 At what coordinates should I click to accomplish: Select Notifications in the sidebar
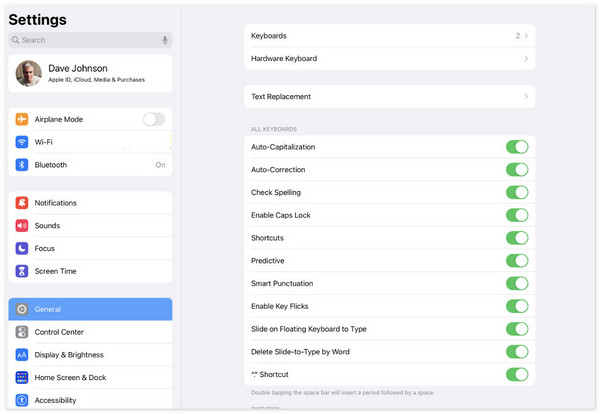(90, 202)
